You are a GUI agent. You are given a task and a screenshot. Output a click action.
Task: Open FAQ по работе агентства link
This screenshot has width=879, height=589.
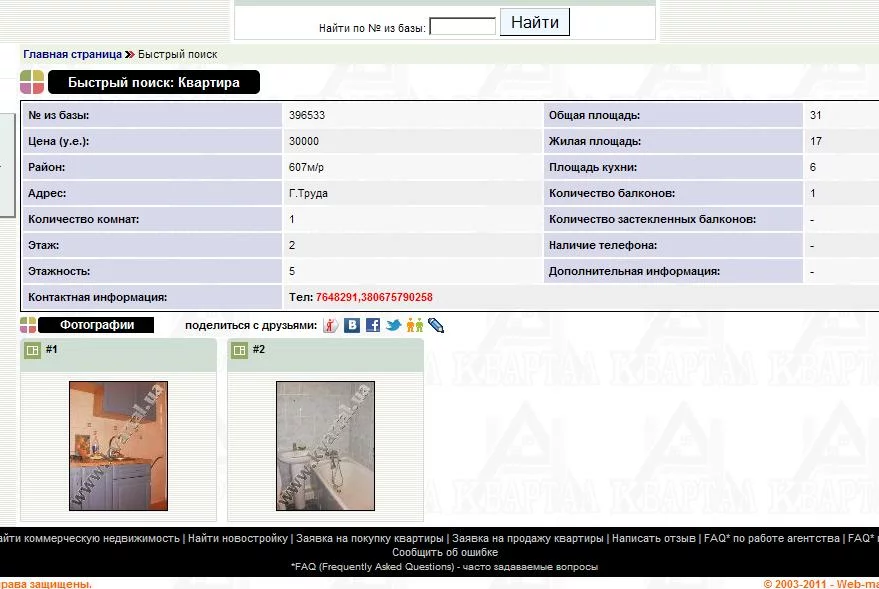[771, 538]
